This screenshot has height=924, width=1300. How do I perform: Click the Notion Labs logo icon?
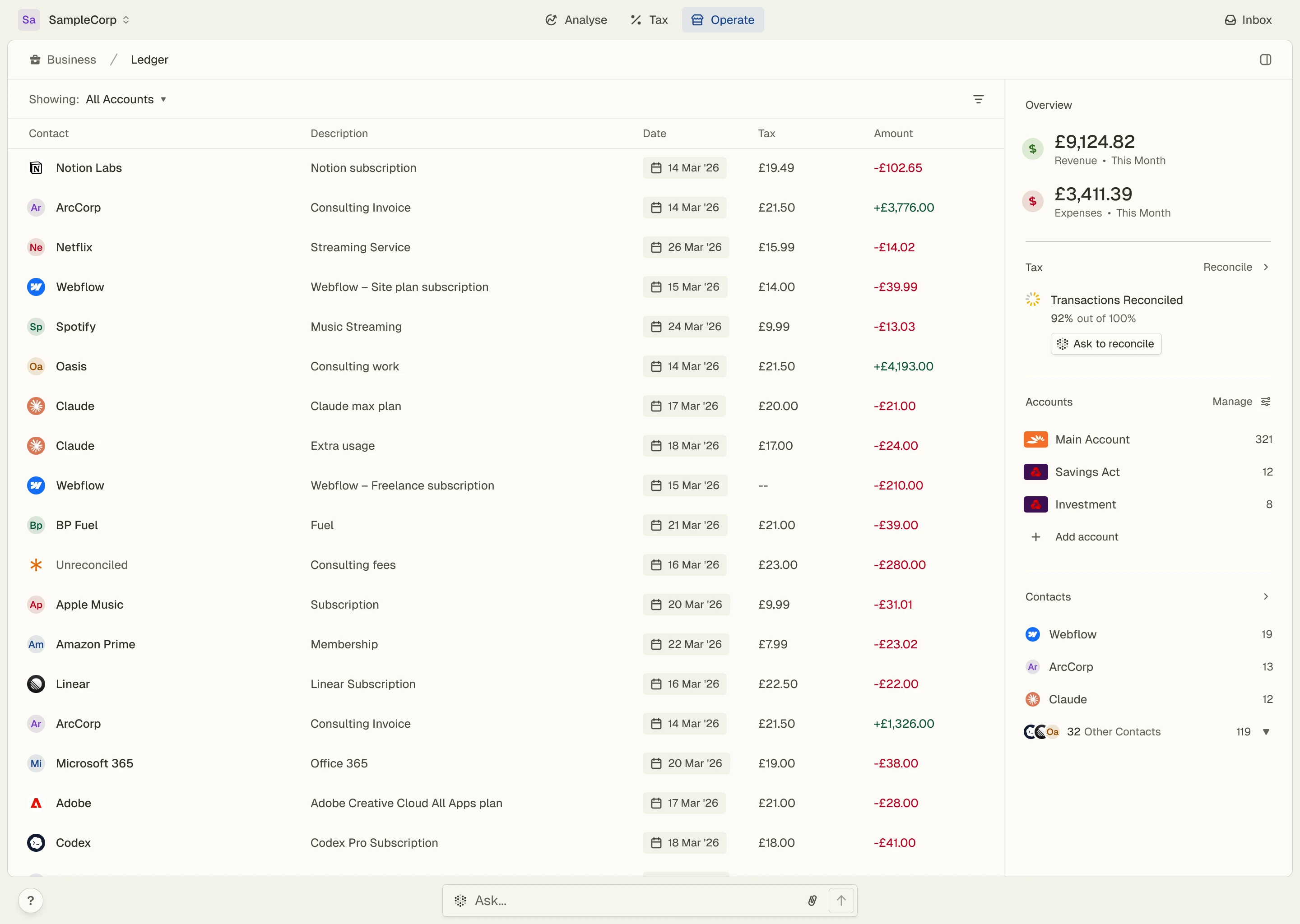(x=36, y=168)
